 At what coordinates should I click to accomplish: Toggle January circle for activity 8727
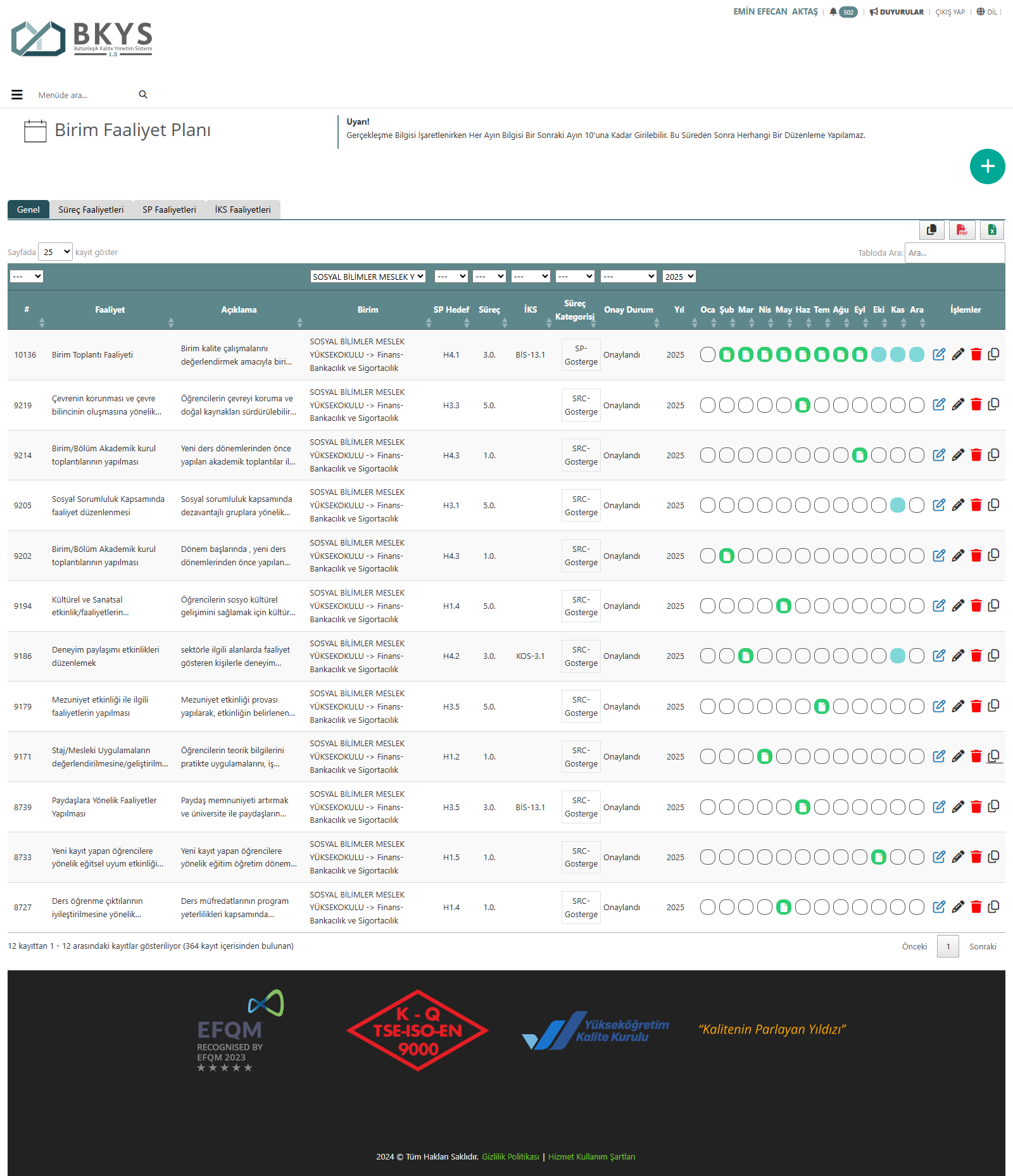coord(707,908)
